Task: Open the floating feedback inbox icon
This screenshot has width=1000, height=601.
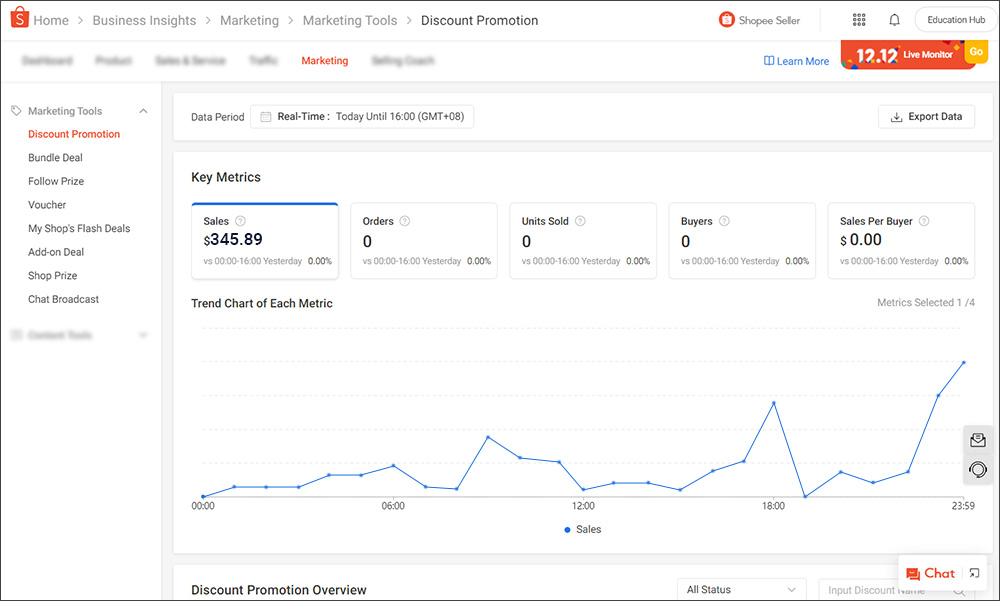Action: pos(977,440)
